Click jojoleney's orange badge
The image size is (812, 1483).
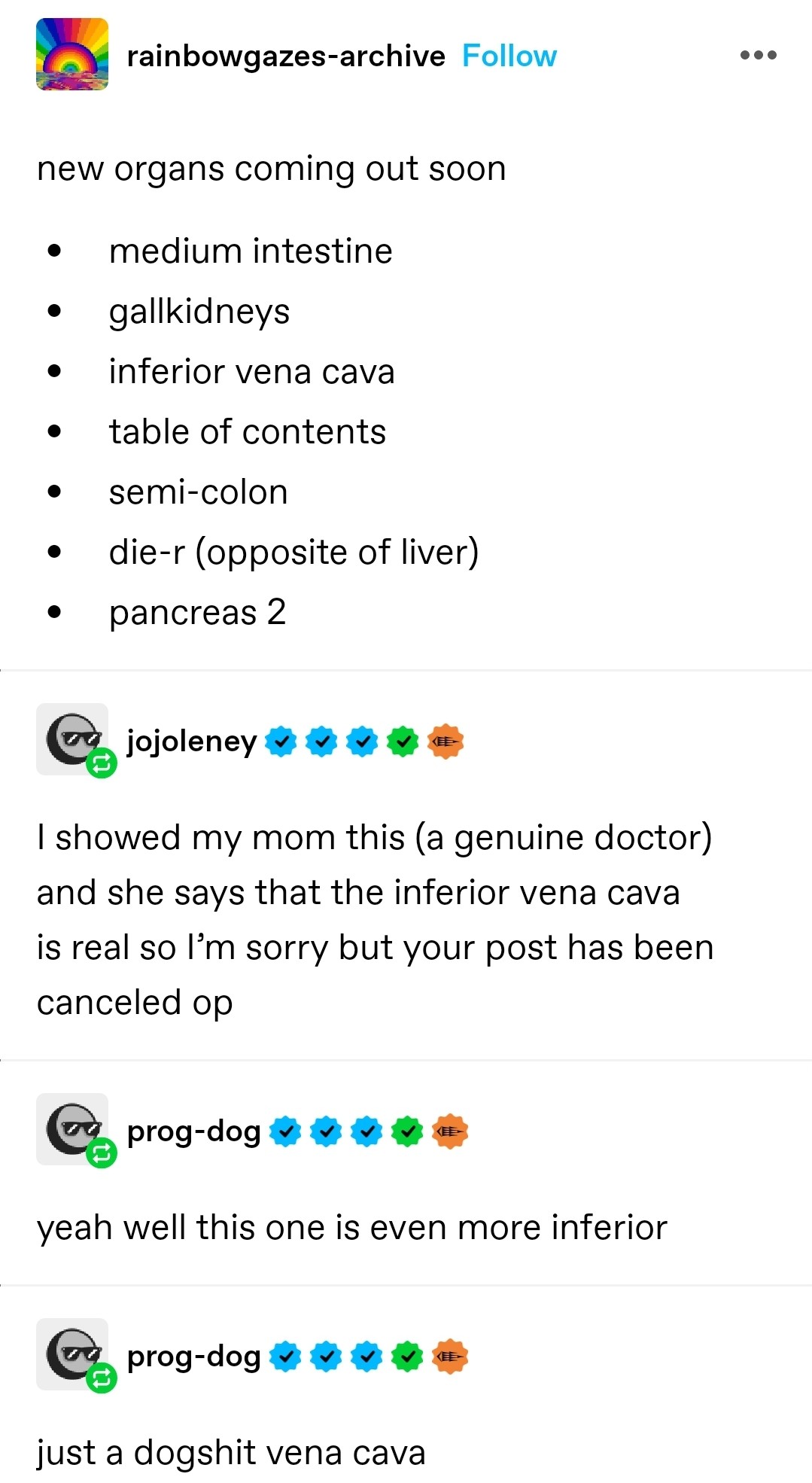446,741
